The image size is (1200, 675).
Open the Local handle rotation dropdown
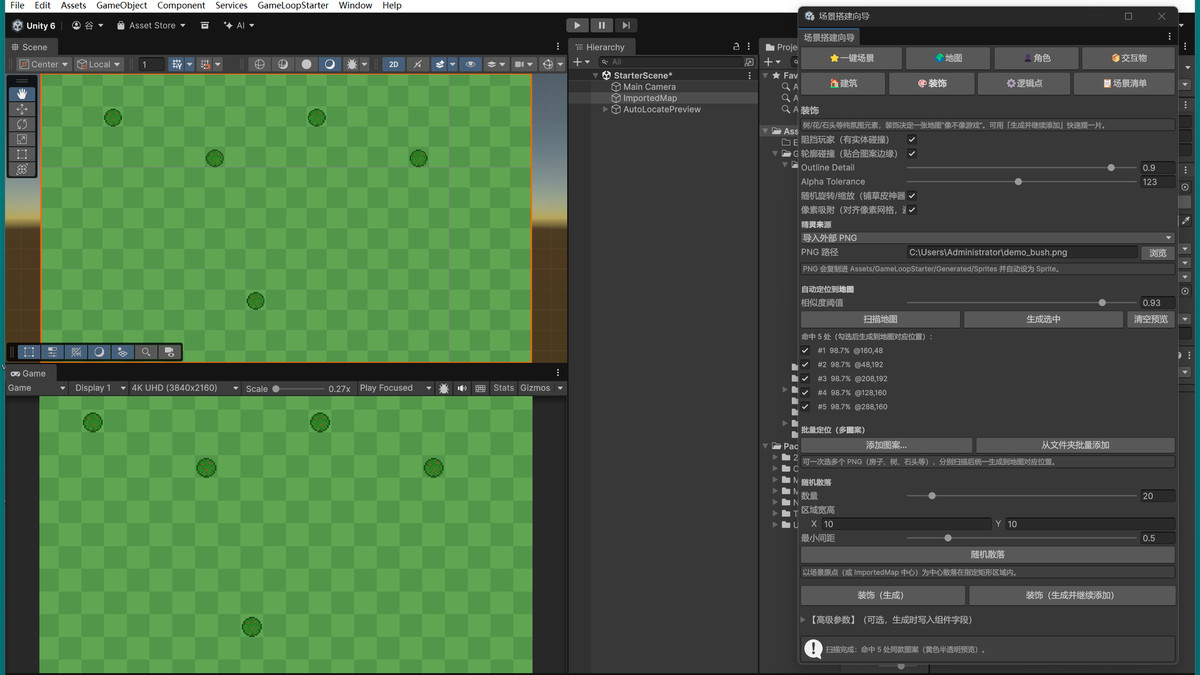click(x=99, y=64)
